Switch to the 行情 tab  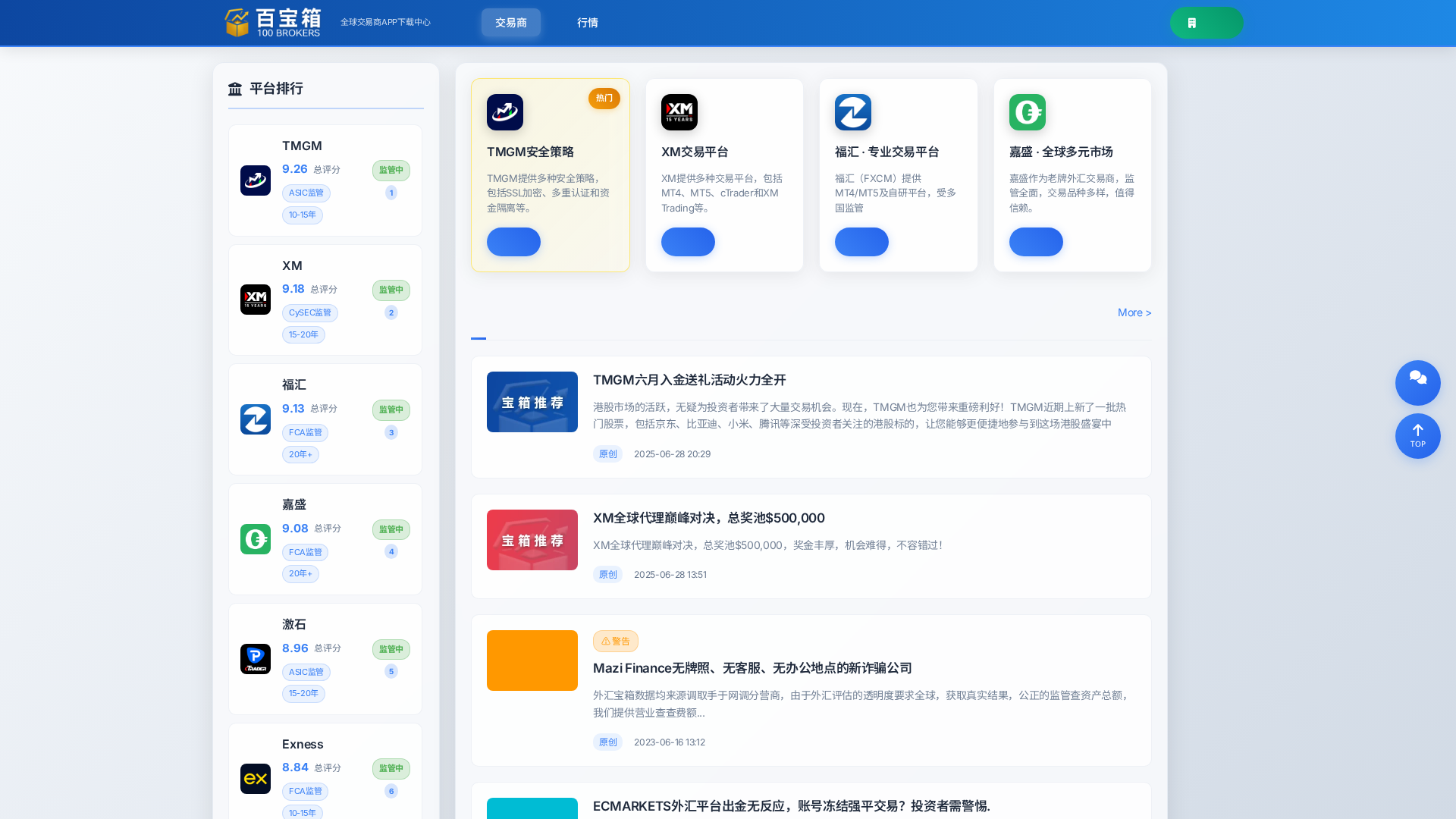[588, 23]
